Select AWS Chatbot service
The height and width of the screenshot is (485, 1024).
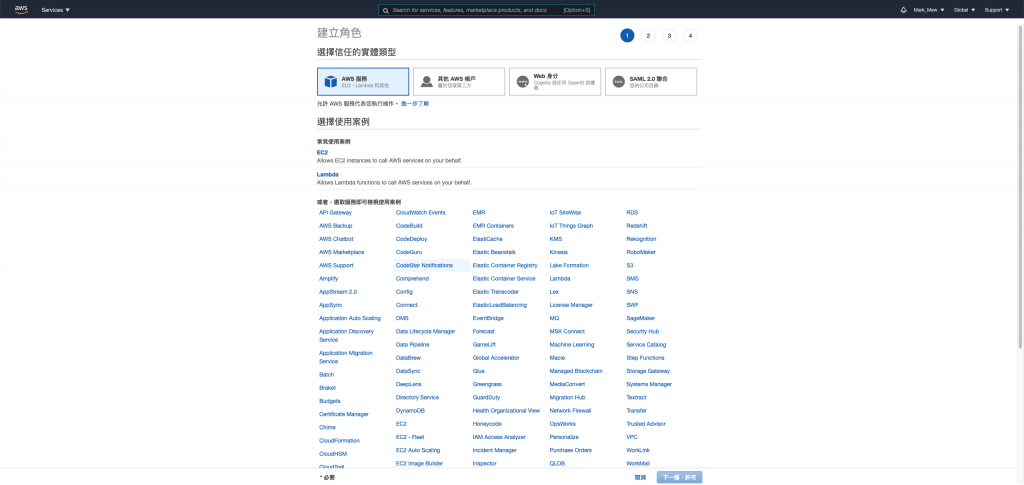coord(336,239)
